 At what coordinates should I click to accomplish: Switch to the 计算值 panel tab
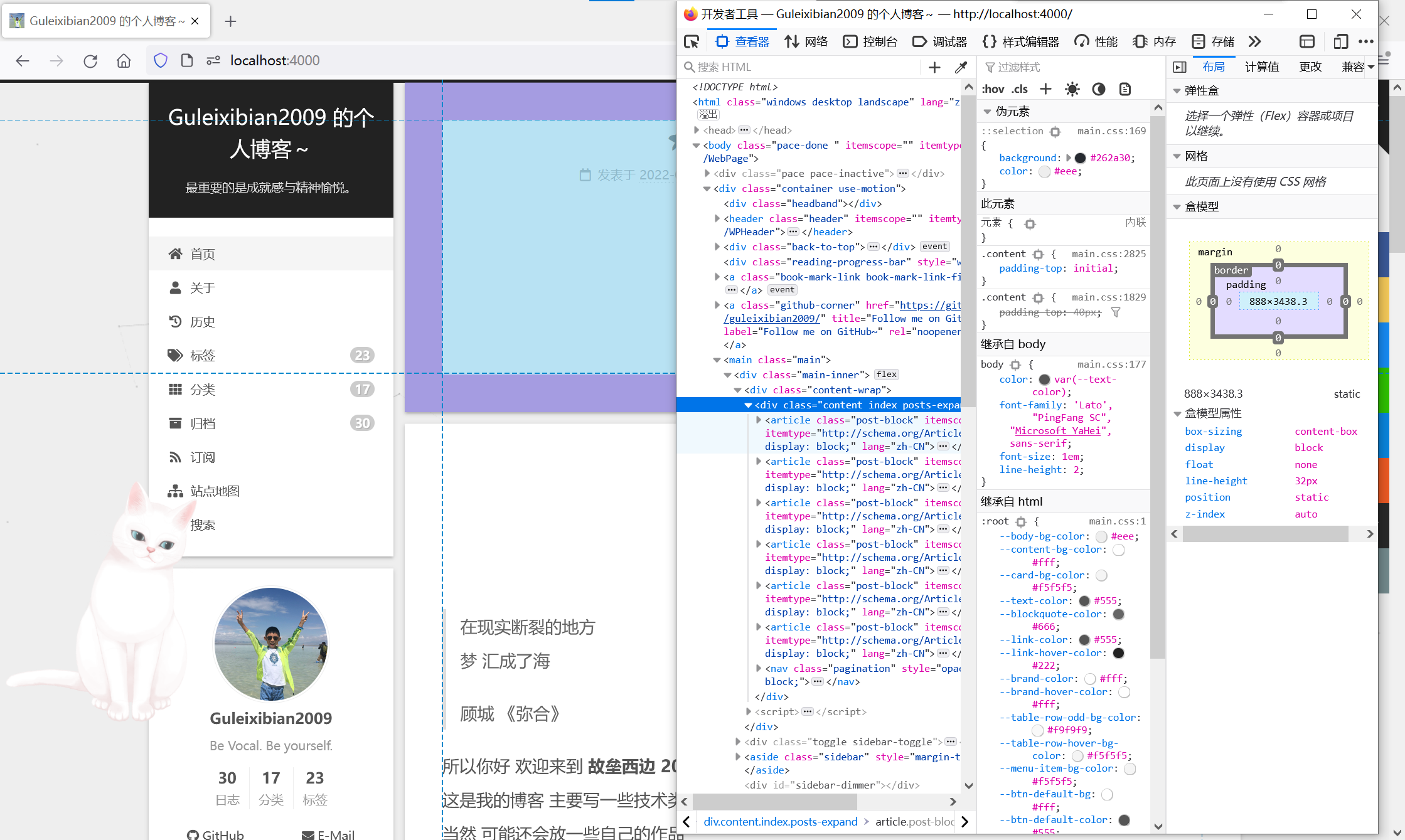(1262, 67)
